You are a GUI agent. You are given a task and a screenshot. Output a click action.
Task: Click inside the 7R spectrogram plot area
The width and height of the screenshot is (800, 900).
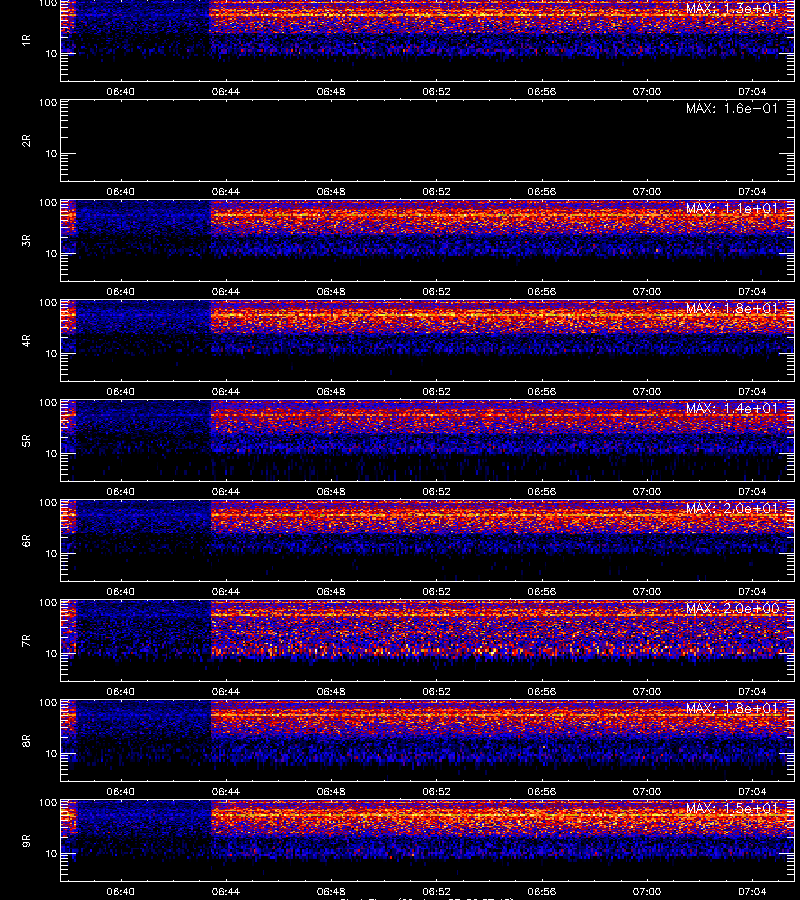(427, 641)
